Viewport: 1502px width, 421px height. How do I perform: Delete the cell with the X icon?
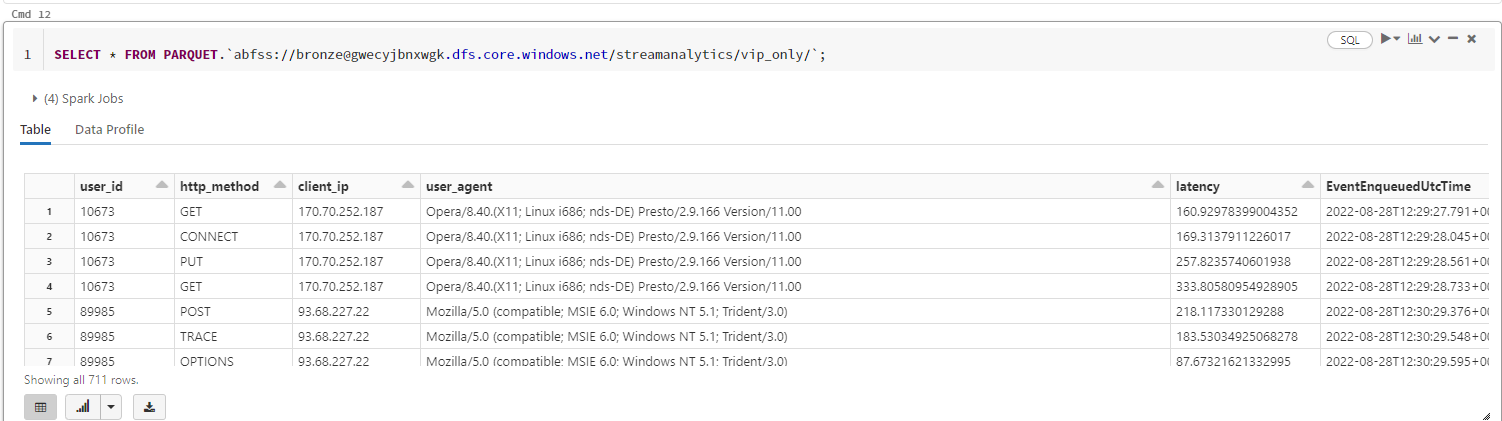pos(1471,39)
